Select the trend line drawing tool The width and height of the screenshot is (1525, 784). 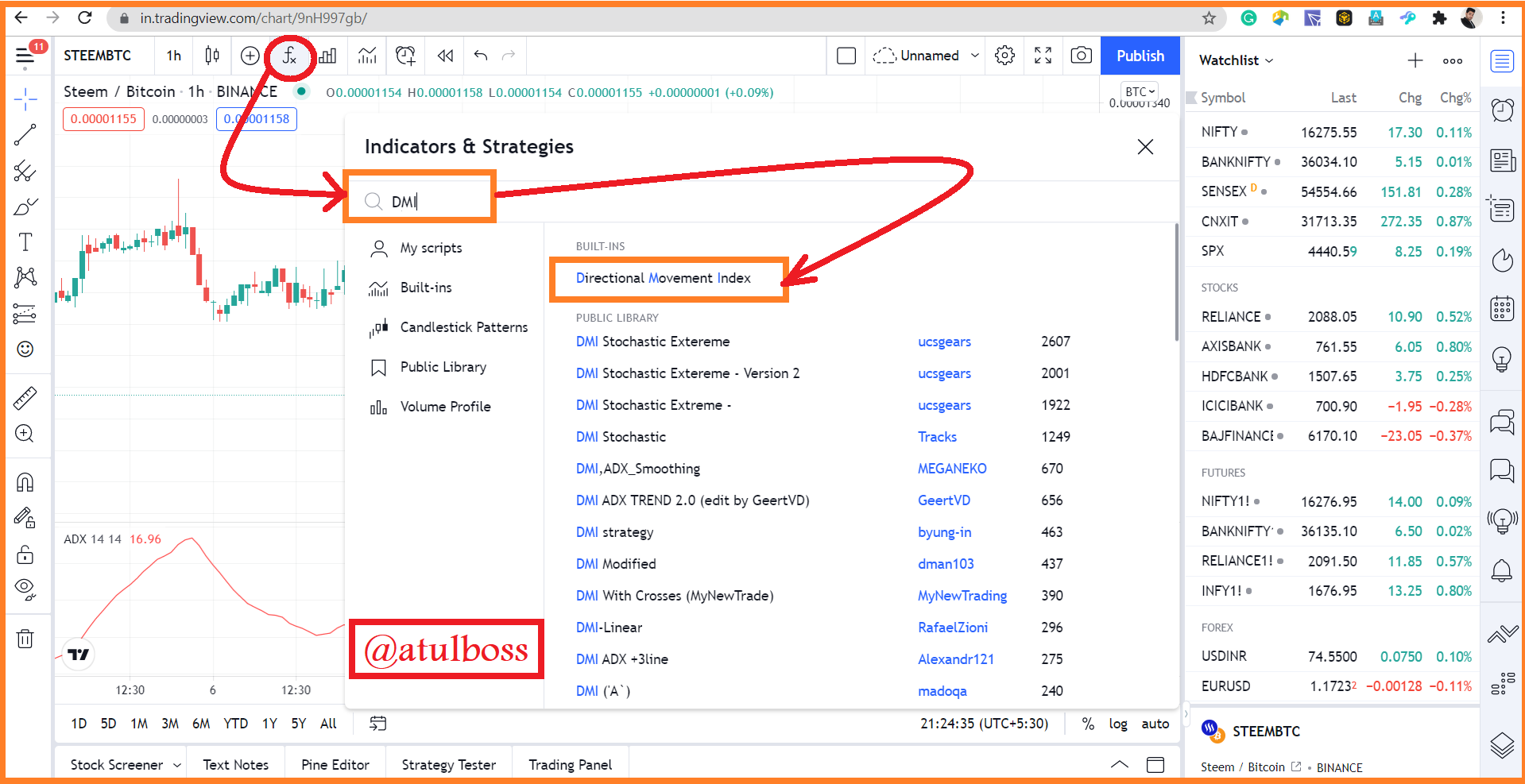[x=25, y=135]
